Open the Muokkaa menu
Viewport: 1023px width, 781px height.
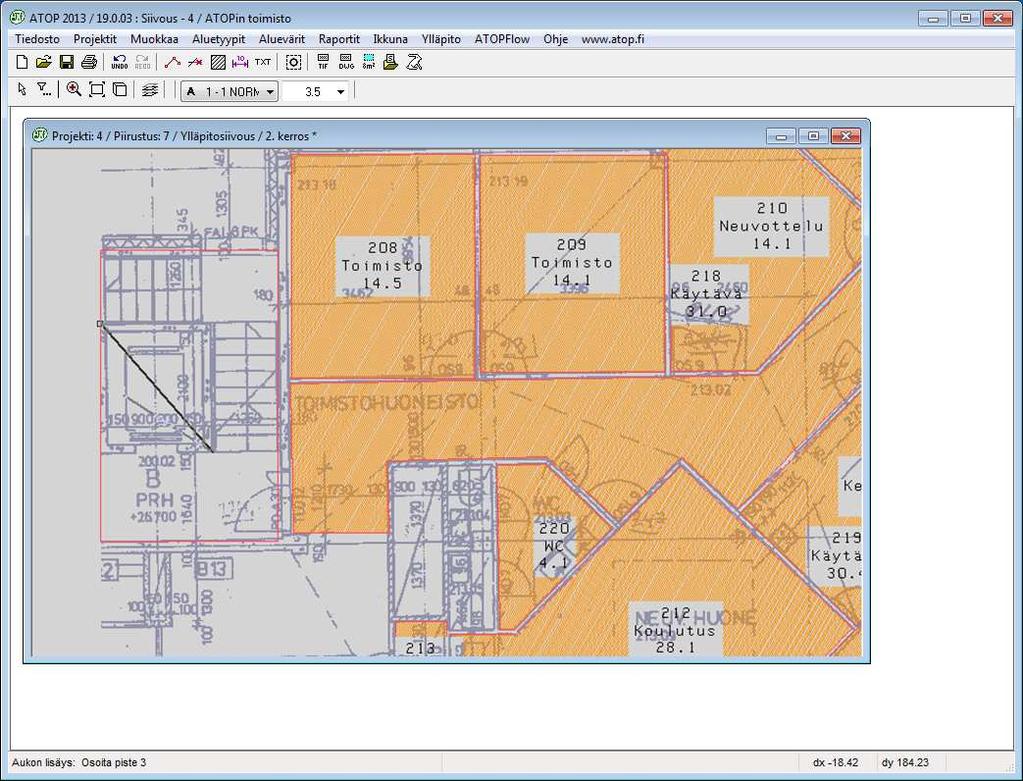click(x=154, y=39)
